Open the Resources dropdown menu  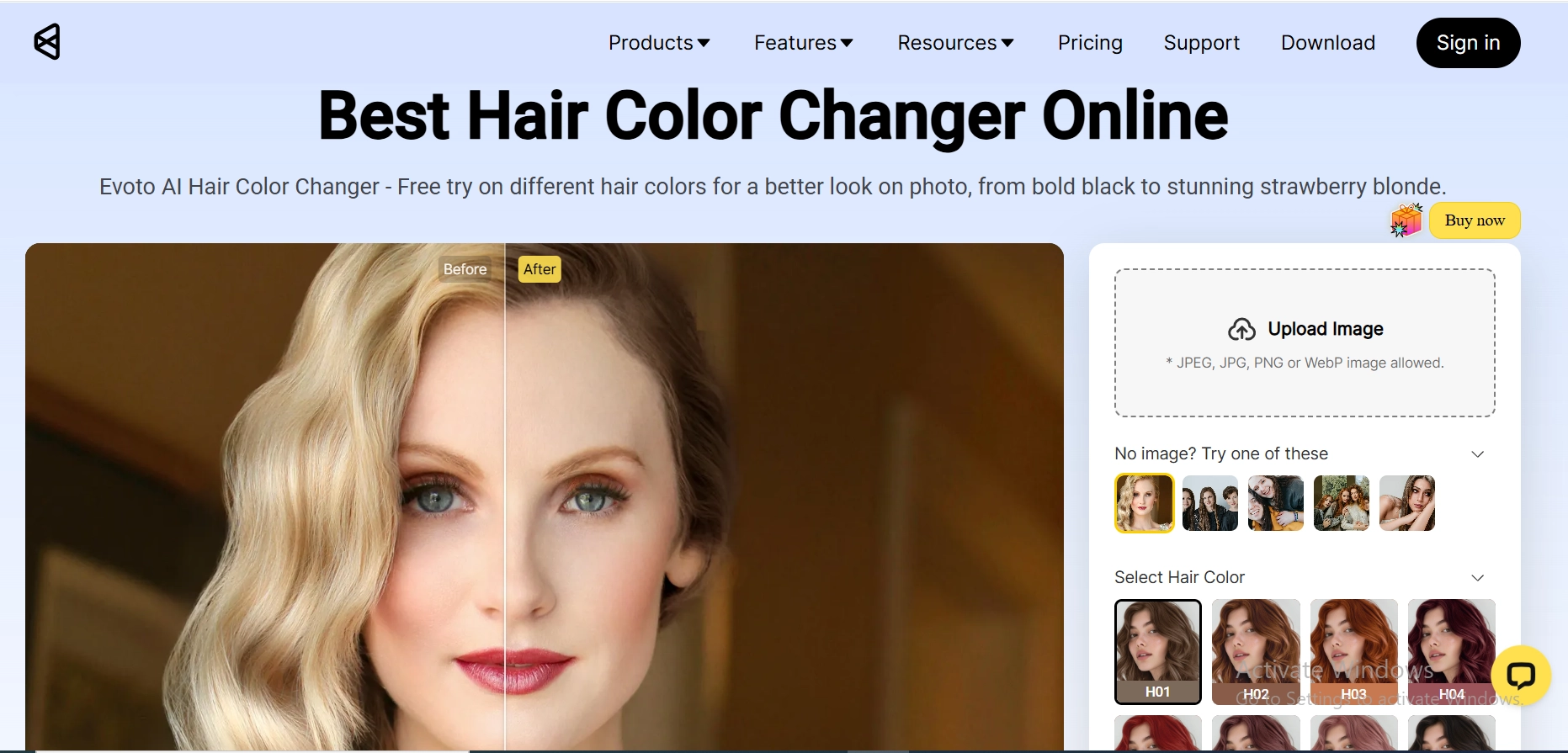(955, 43)
